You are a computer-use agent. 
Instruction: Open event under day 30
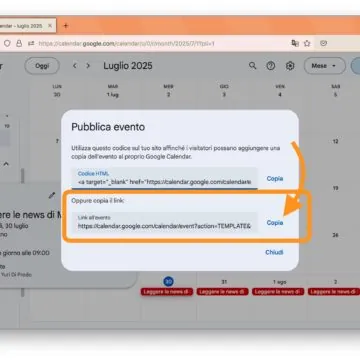coord(167,292)
